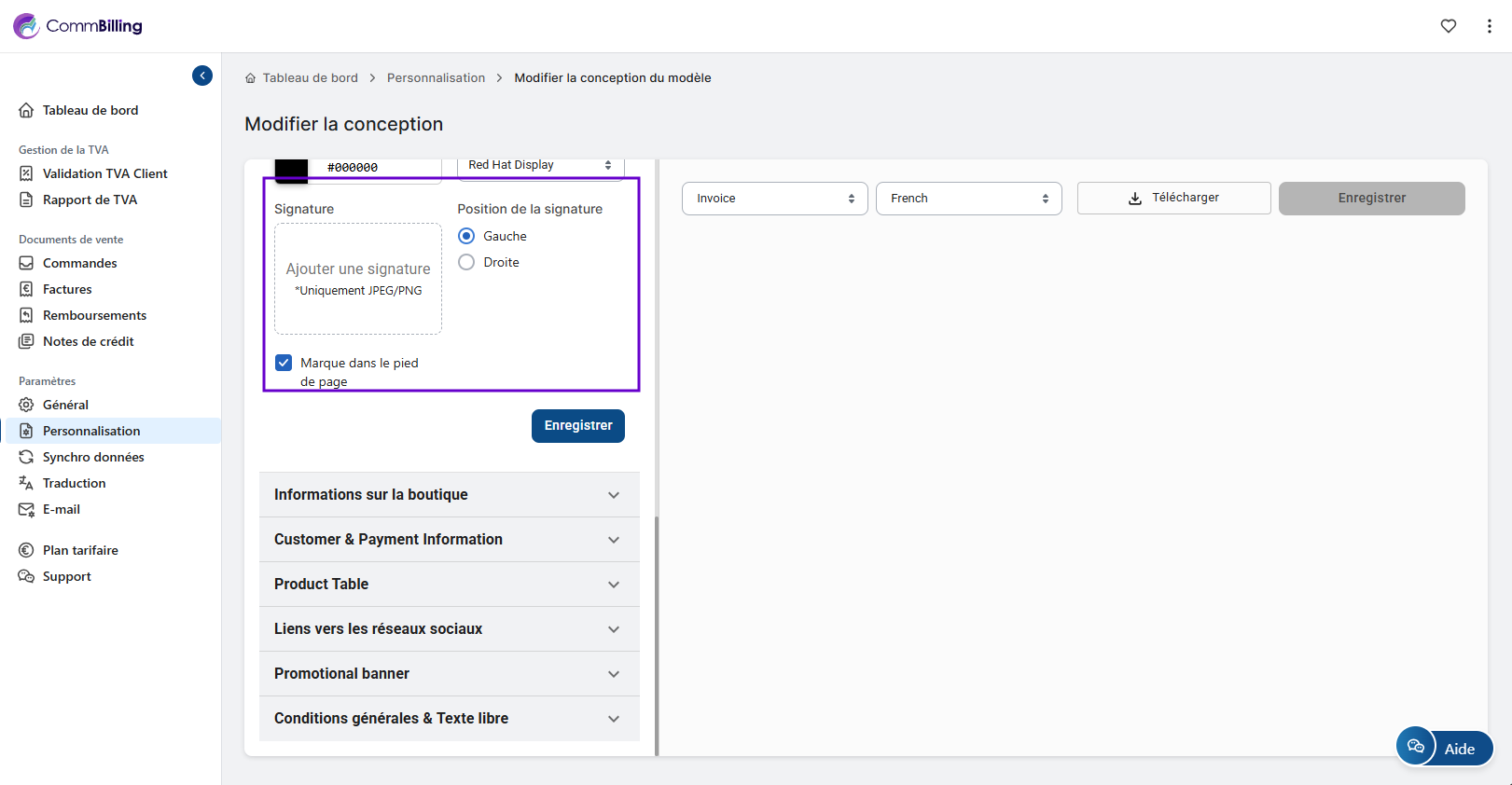Uncheck Marque dans le pied de page
Viewport: 1512px width, 785px height.
click(x=284, y=363)
